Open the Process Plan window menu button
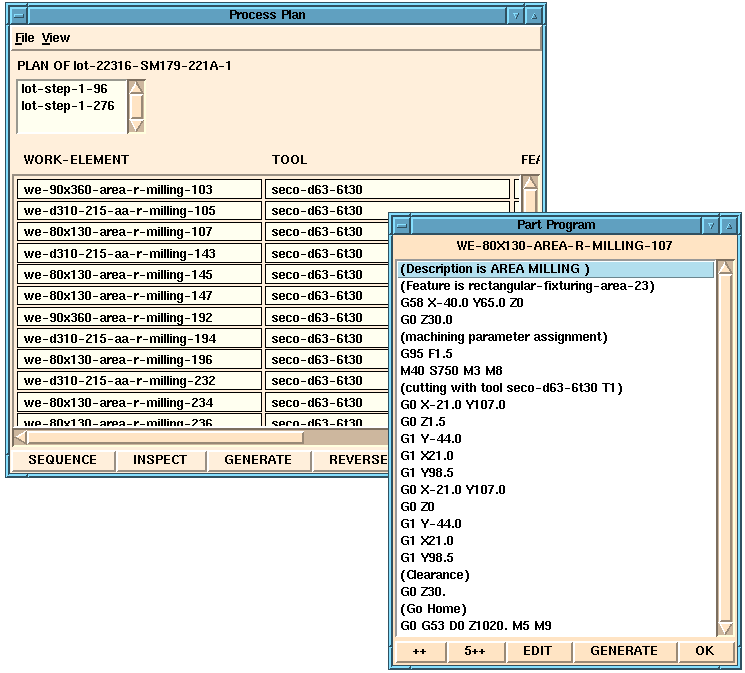The height and width of the screenshot is (673, 745). [x=18, y=15]
